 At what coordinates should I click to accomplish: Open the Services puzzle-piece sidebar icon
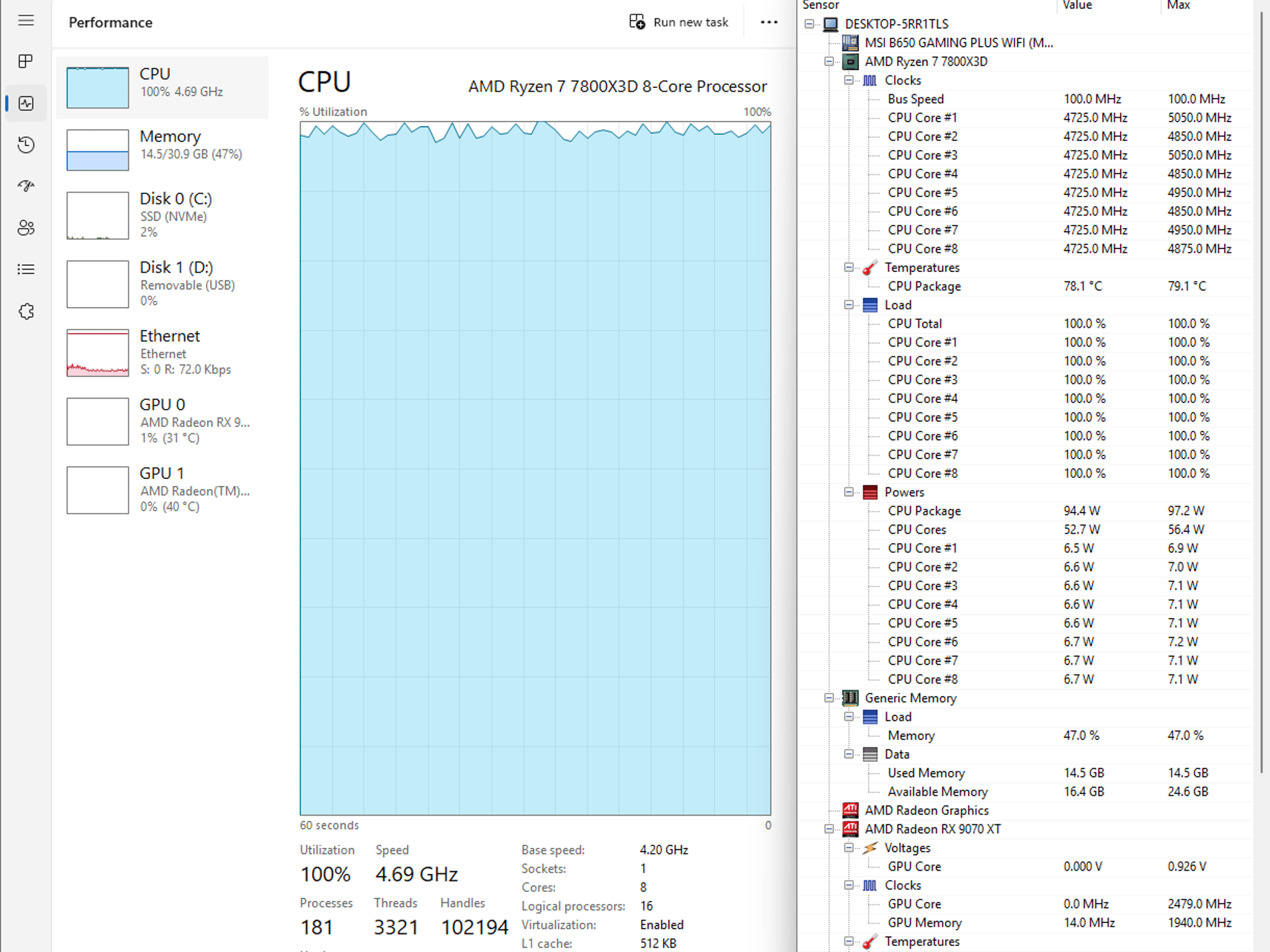point(26,311)
